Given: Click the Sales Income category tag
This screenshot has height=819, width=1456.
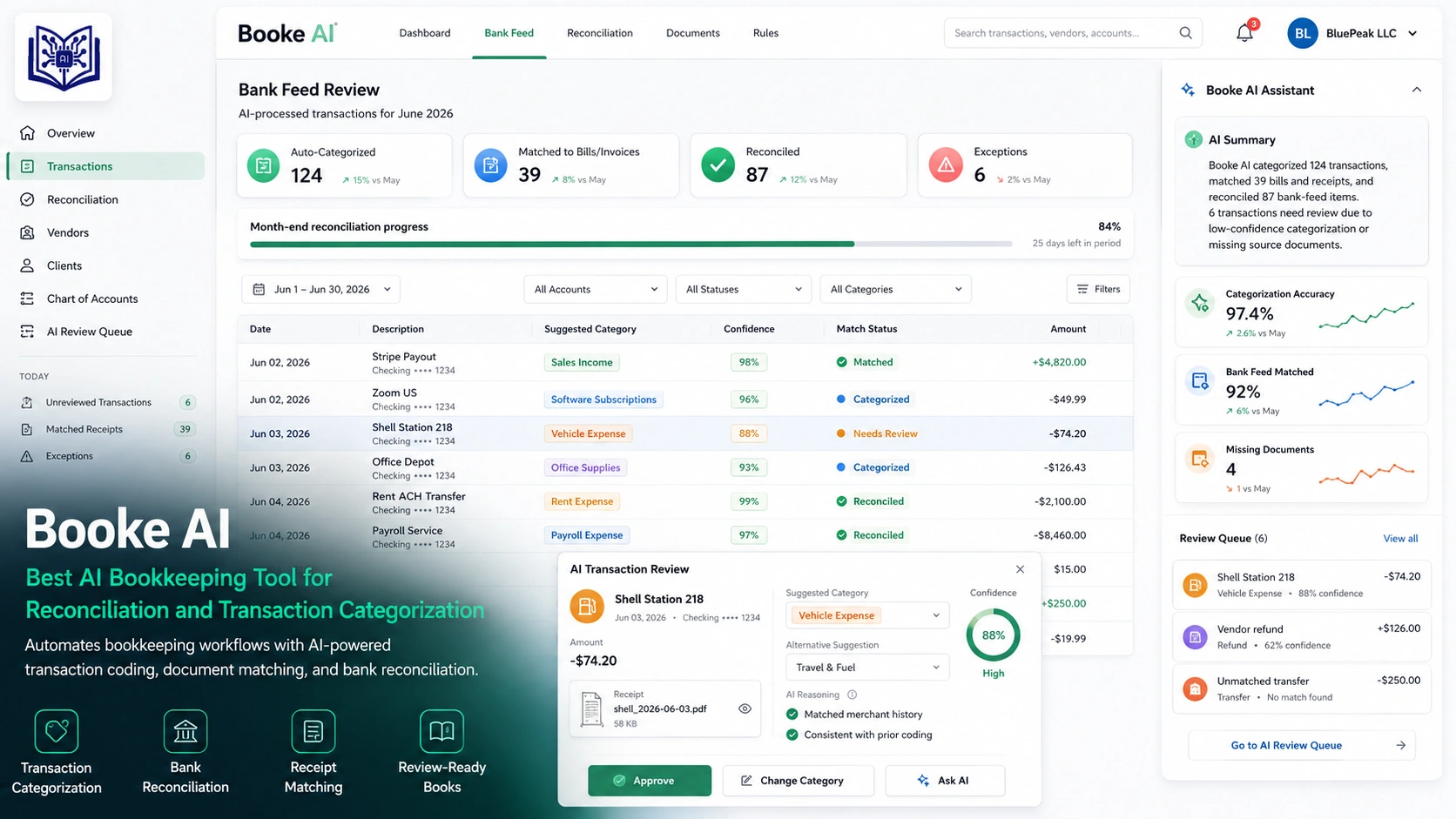Looking at the screenshot, I should pyautogui.click(x=582, y=362).
